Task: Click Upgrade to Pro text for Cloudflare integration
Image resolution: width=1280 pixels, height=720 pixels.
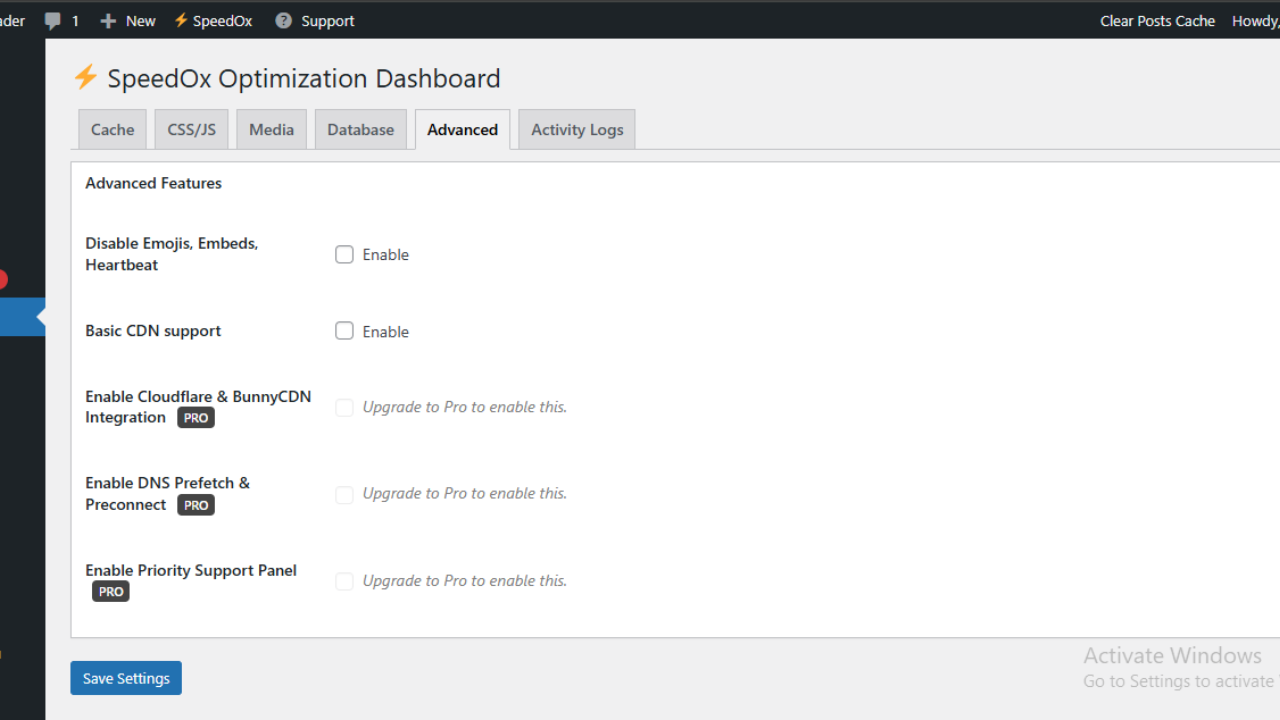Action: (x=465, y=407)
